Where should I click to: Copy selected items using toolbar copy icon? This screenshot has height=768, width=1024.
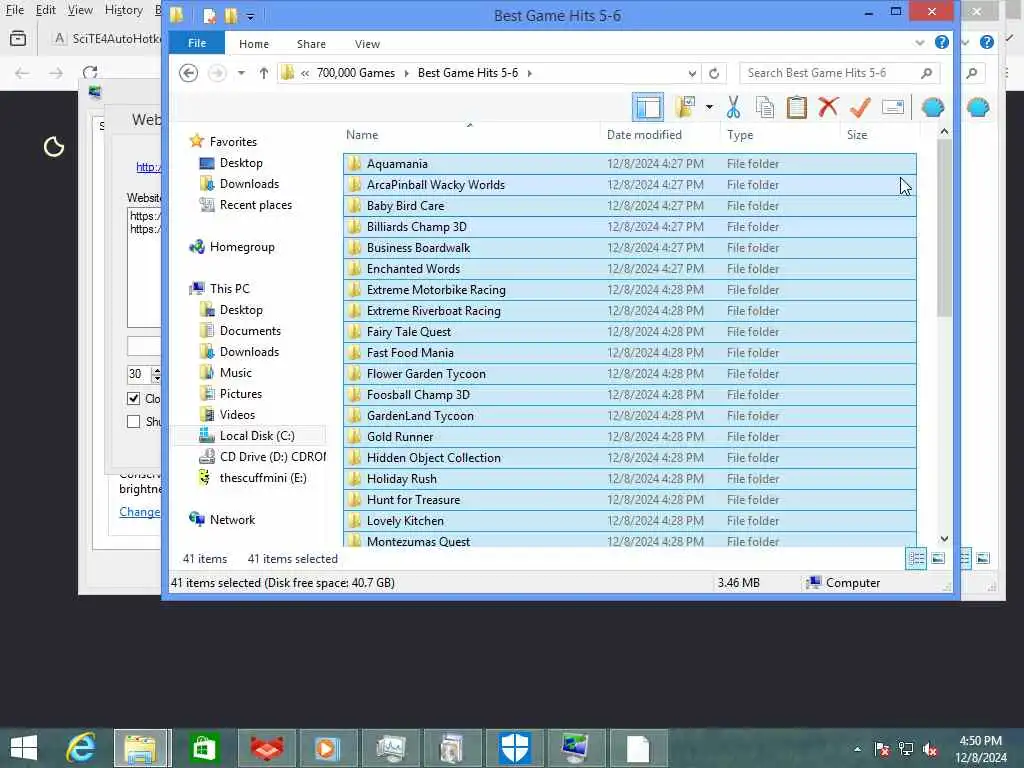[x=765, y=107]
